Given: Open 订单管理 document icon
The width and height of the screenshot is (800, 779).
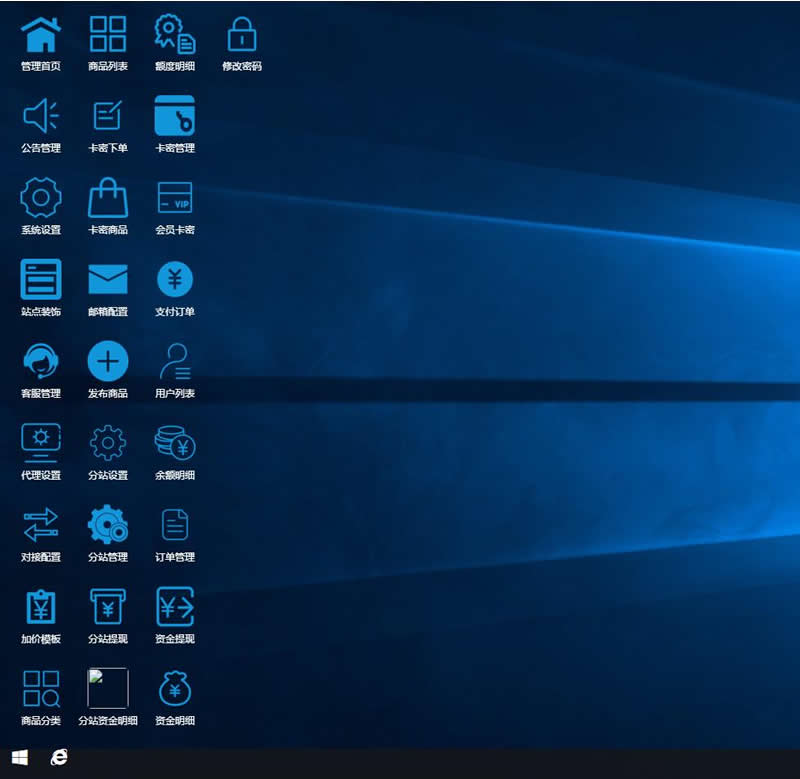Looking at the screenshot, I should pos(175,525).
